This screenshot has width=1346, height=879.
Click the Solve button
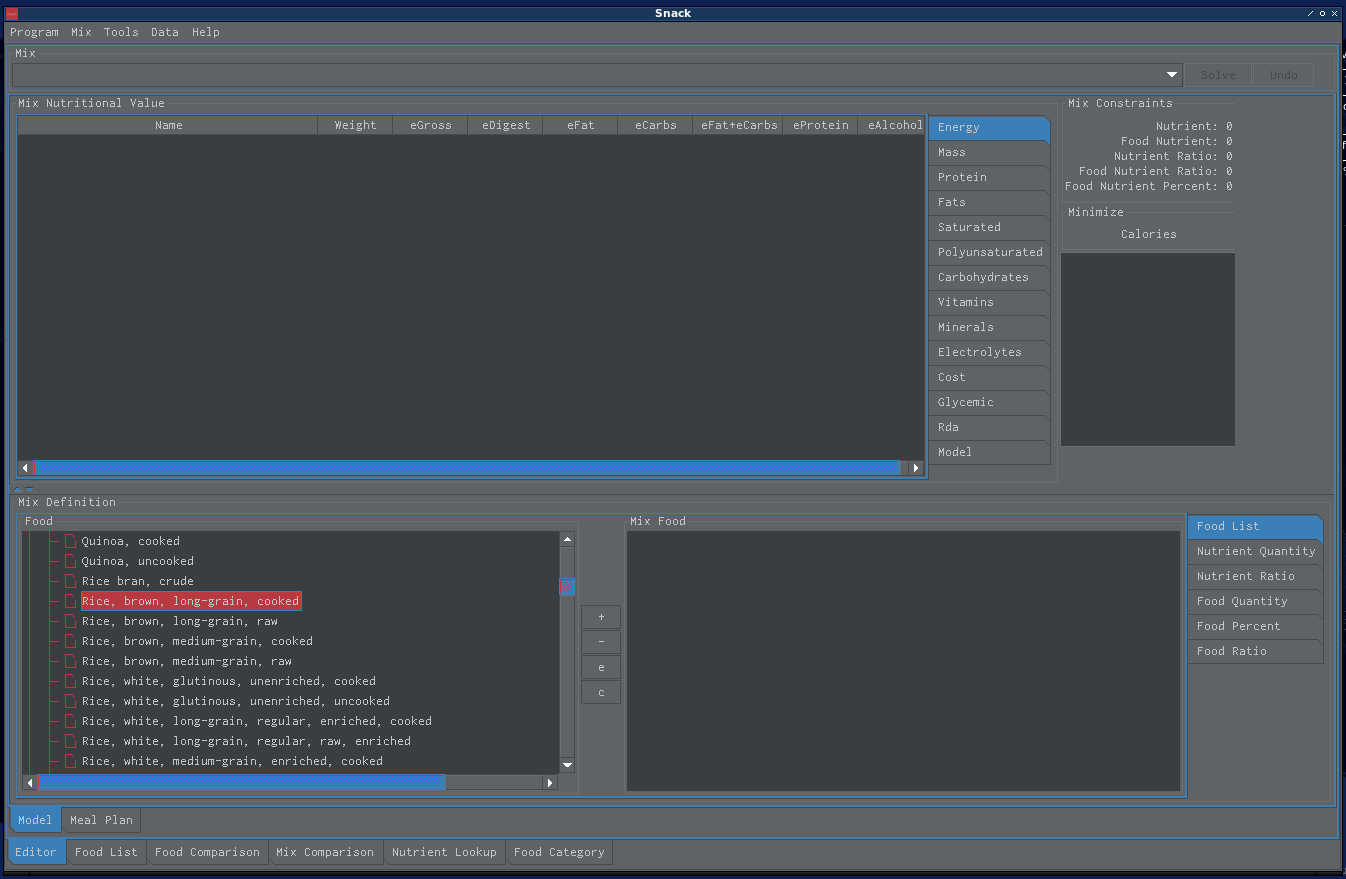(x=1218, y=75)
